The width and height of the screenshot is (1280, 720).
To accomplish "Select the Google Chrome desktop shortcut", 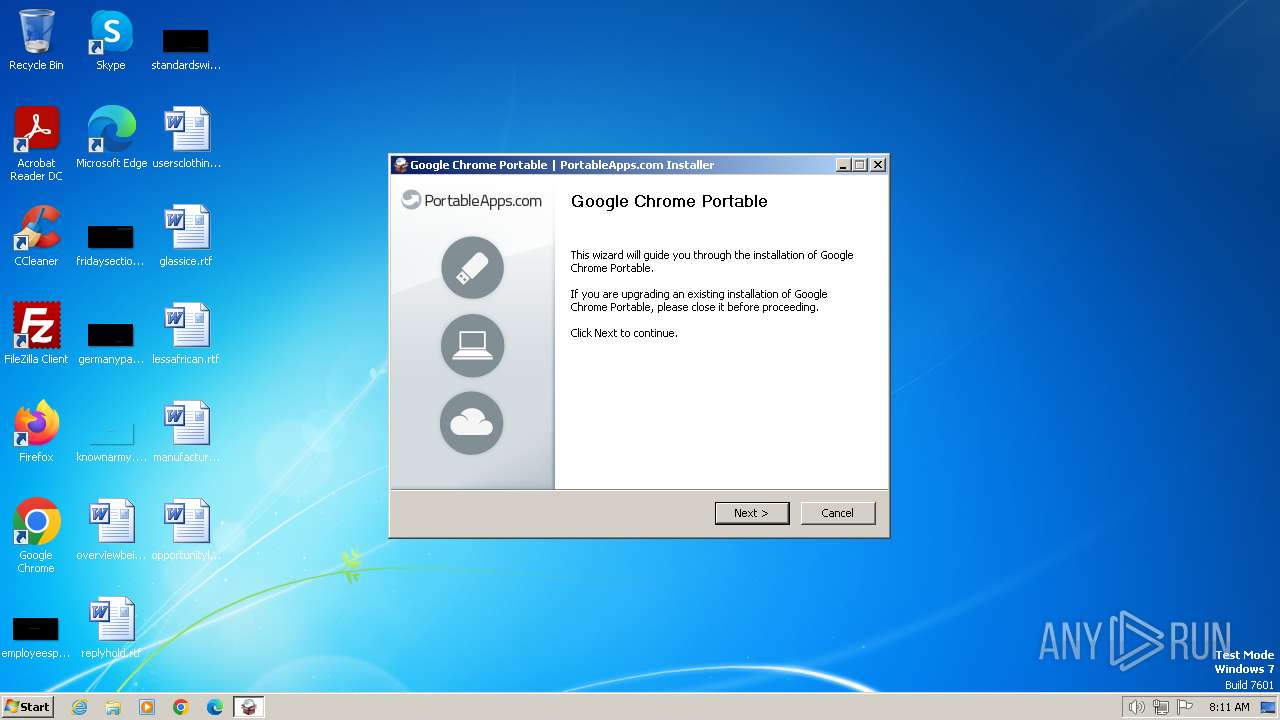I will pyautogui.click(x=36, y=536).
